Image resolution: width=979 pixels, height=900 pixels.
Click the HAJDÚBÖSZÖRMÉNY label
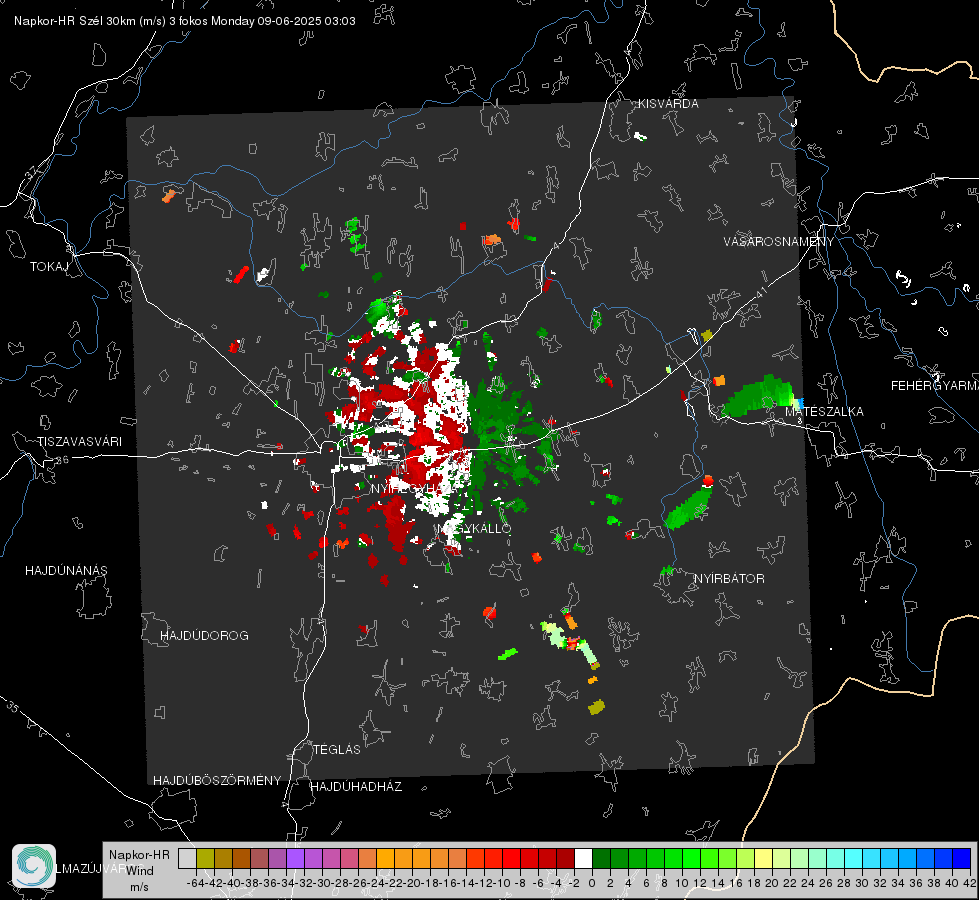pyautogui.click(x=217, y=781)
